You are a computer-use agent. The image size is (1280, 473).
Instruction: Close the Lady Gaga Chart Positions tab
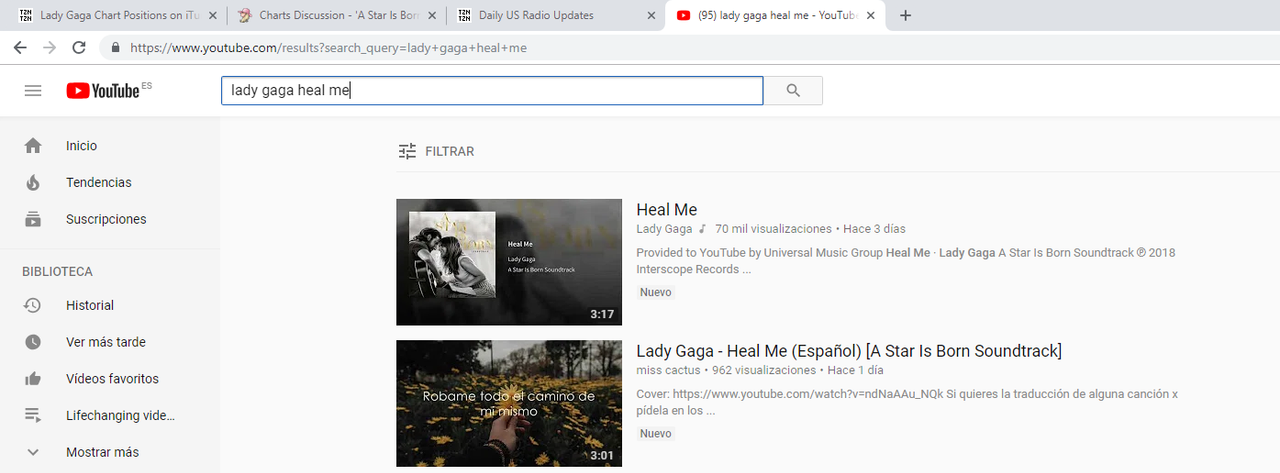(x=212, y=15)
